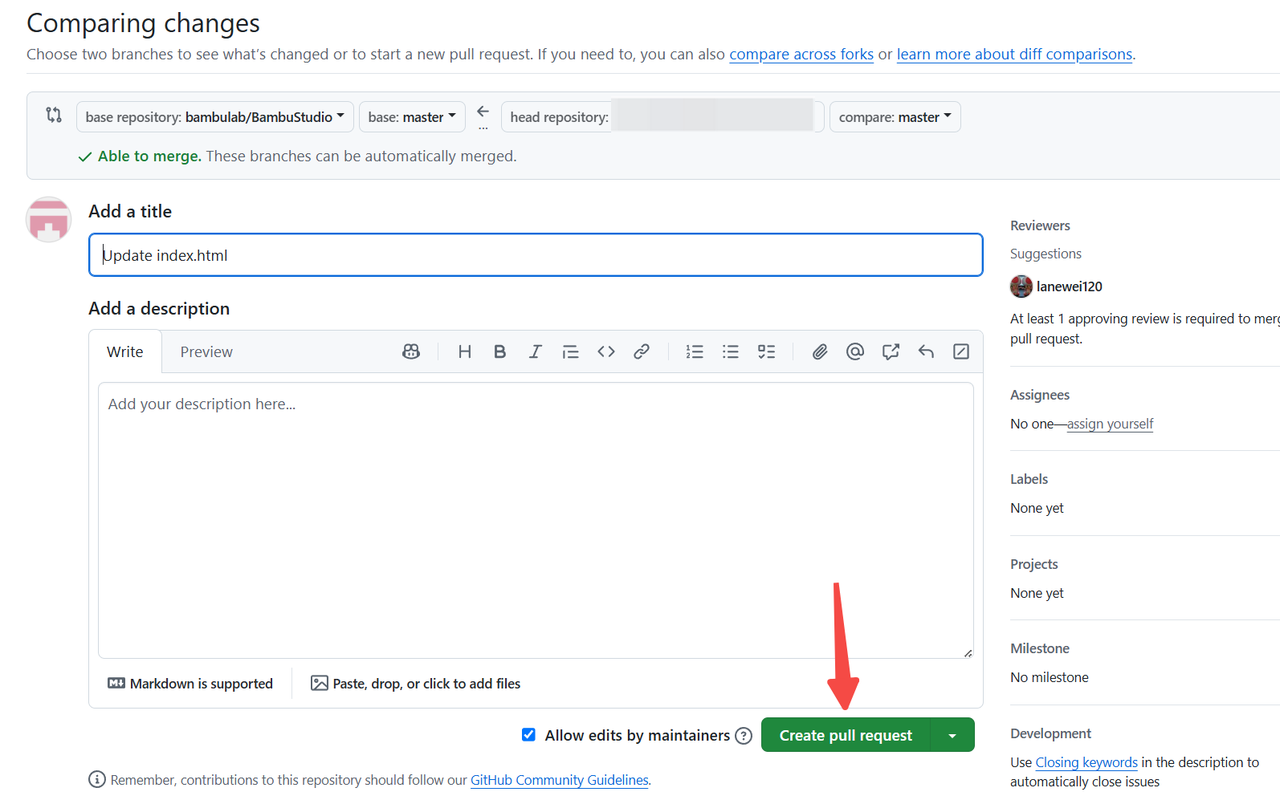Click the 'Add a title' label
Viewport: 1280px width, 796px height.
[x=130, y=211]
